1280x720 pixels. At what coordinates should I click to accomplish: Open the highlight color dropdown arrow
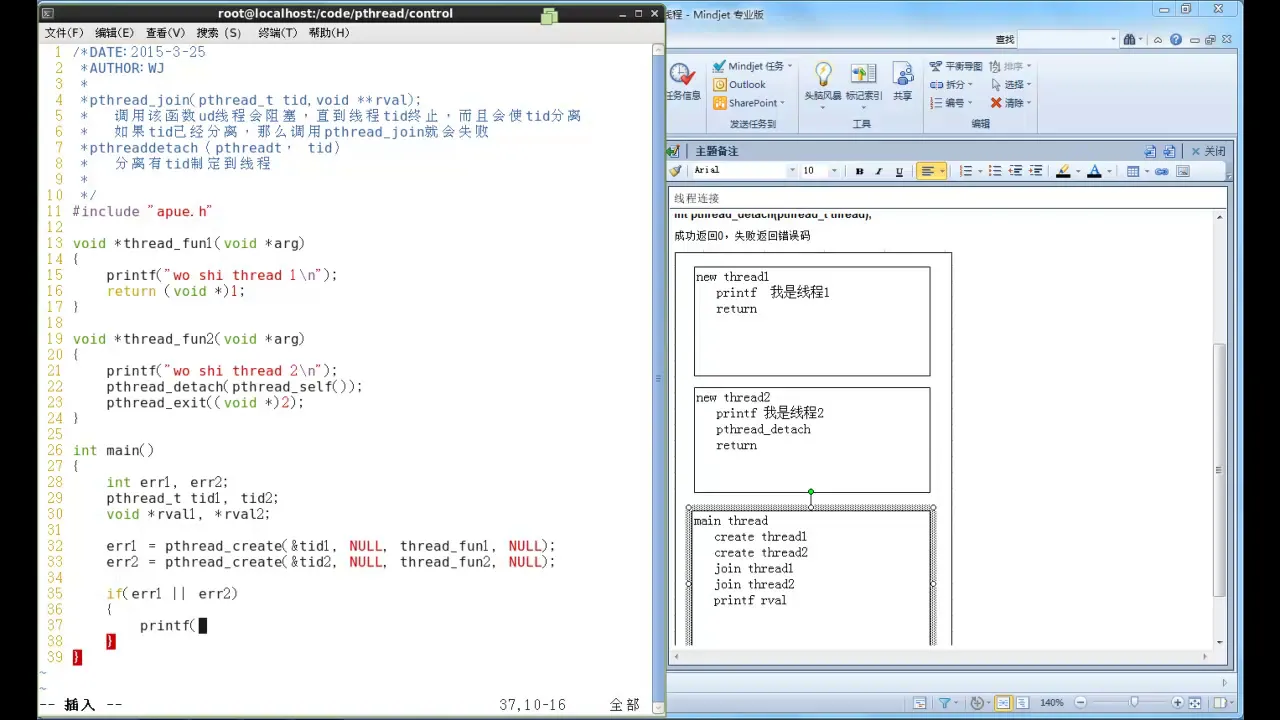(1078, 171)
